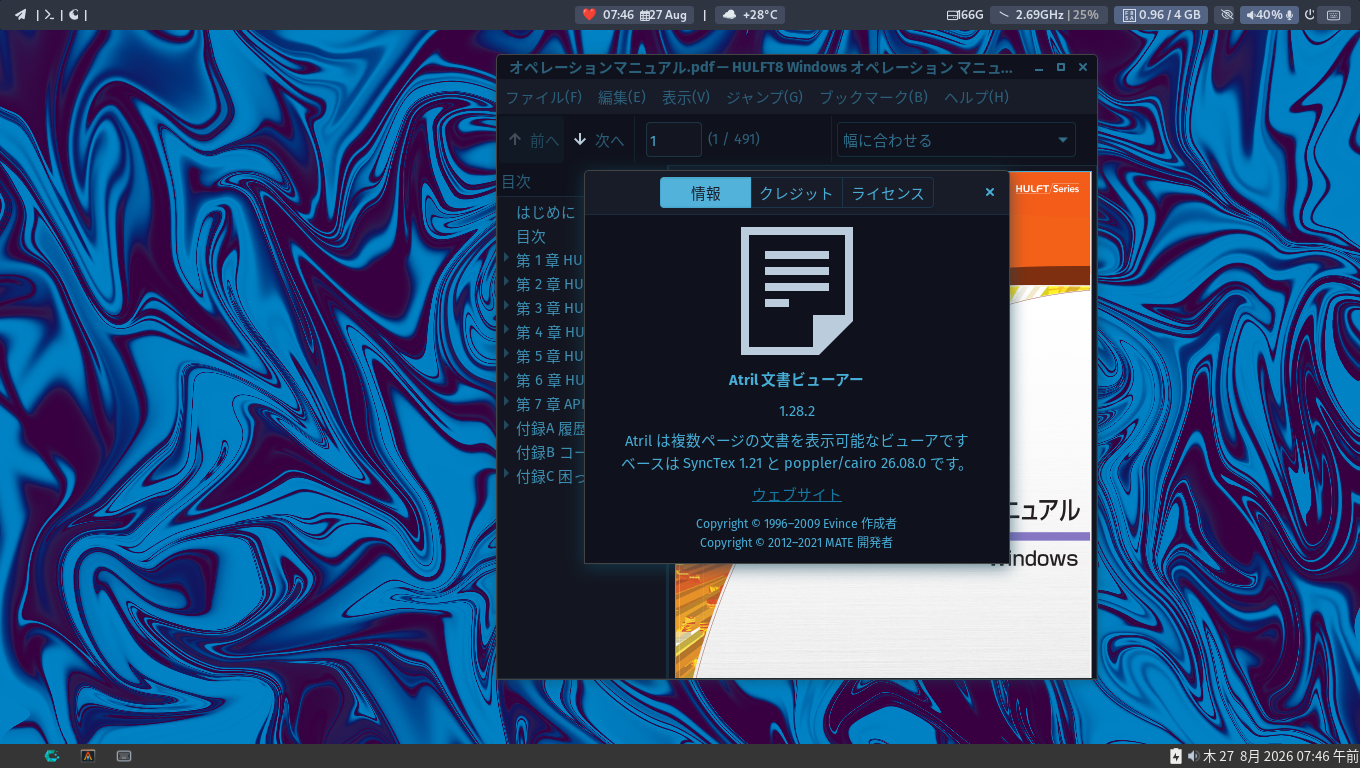1360x768 pixels.
Task: Open the 編集(E) menu
Action: coord(622,97)
